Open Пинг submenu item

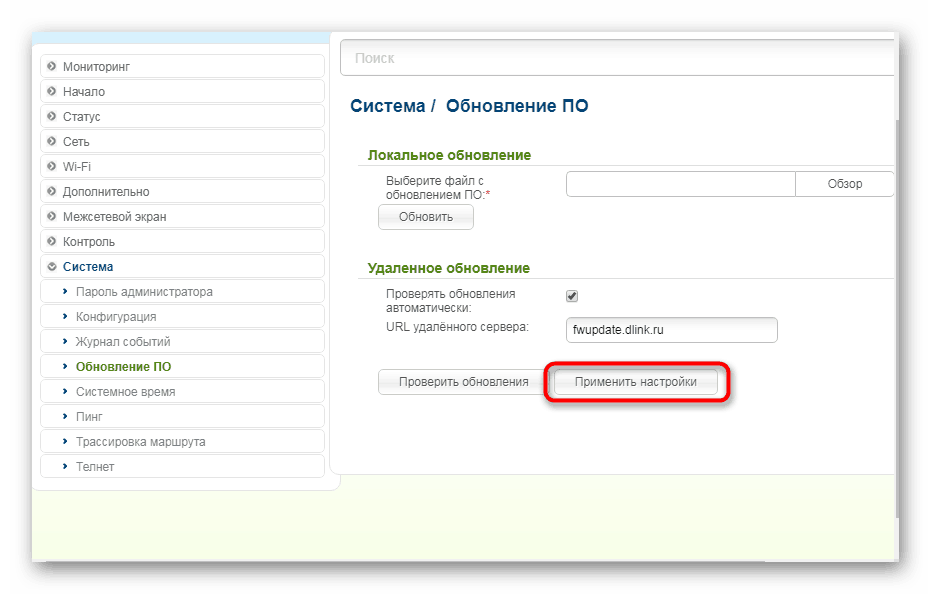182,416
